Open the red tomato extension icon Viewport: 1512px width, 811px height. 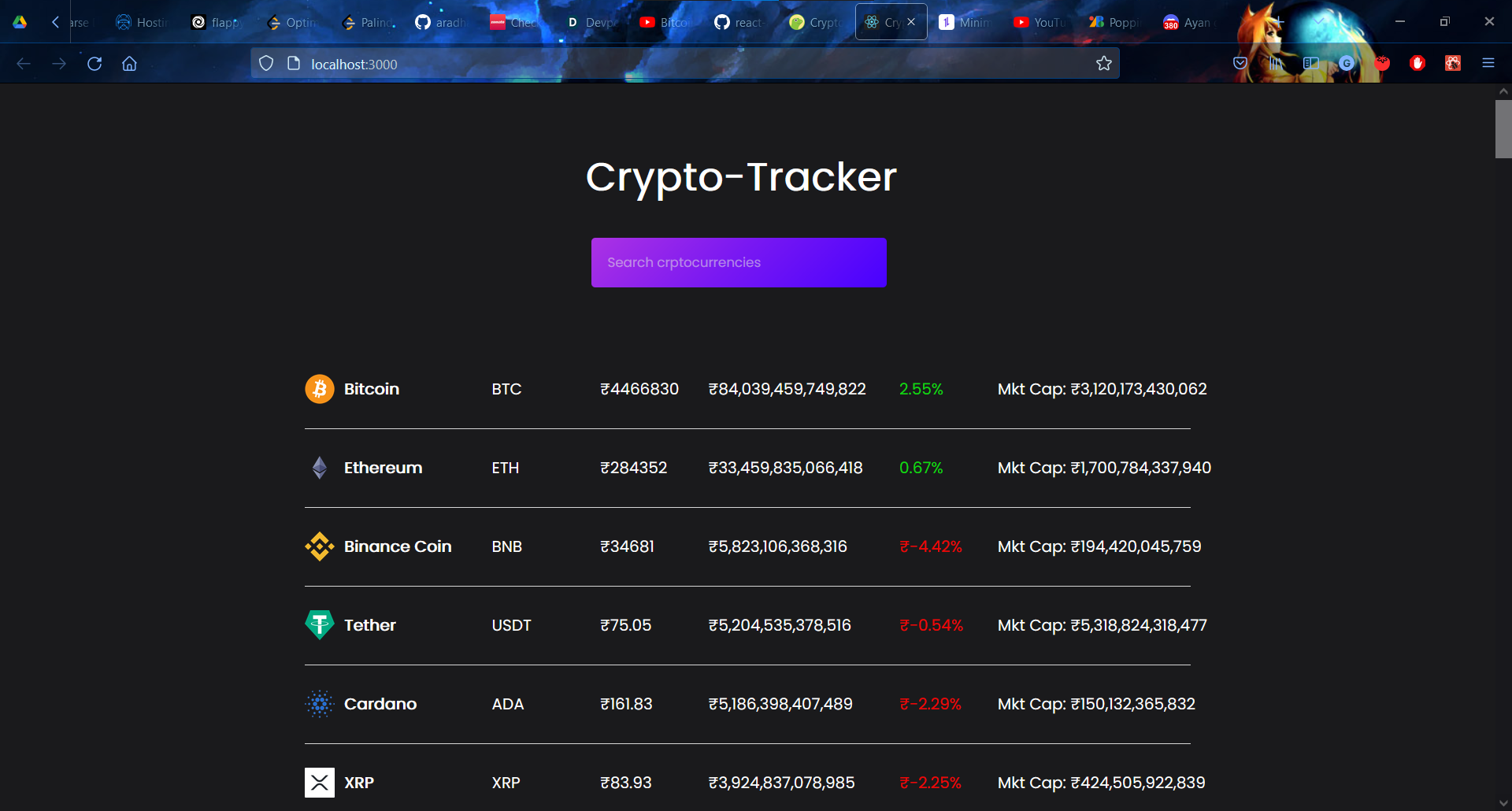coord(1382,64)
